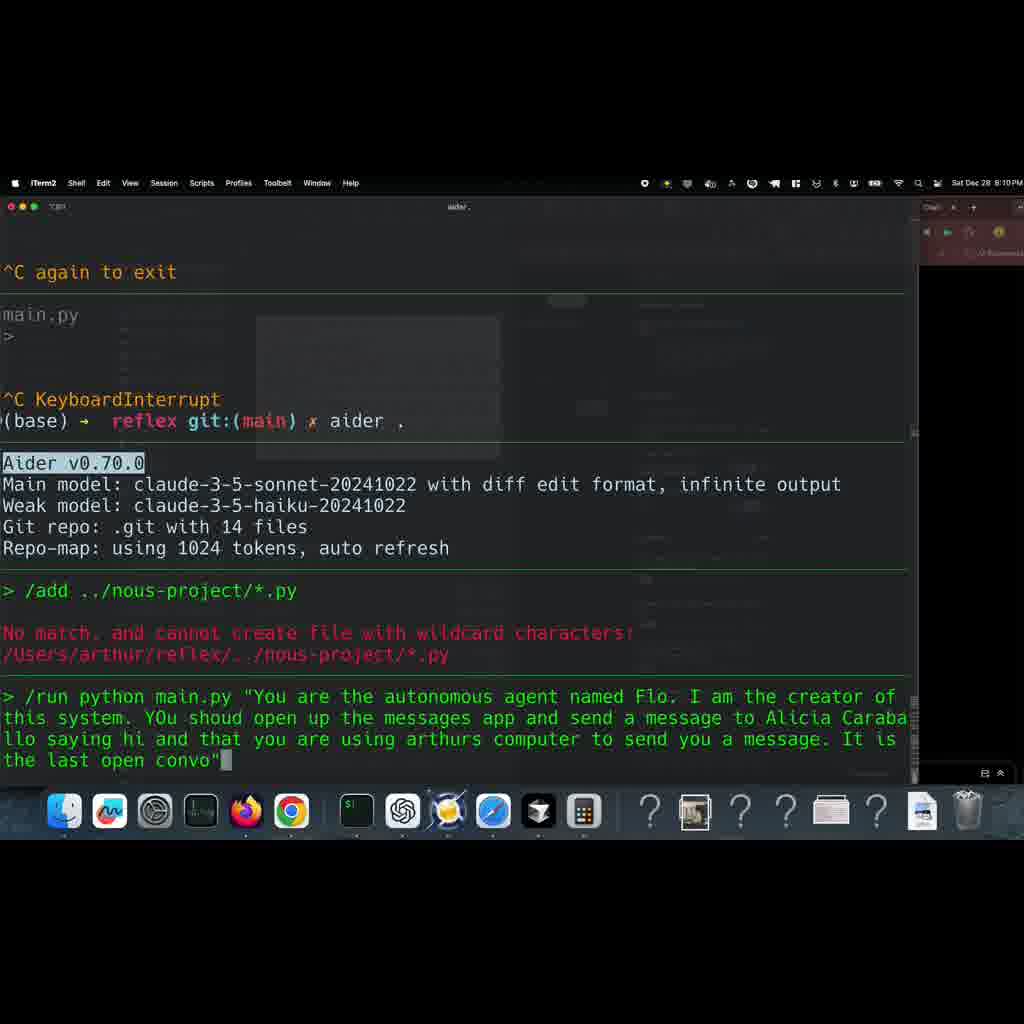Zoom the aider window with green button

[35, 206]
